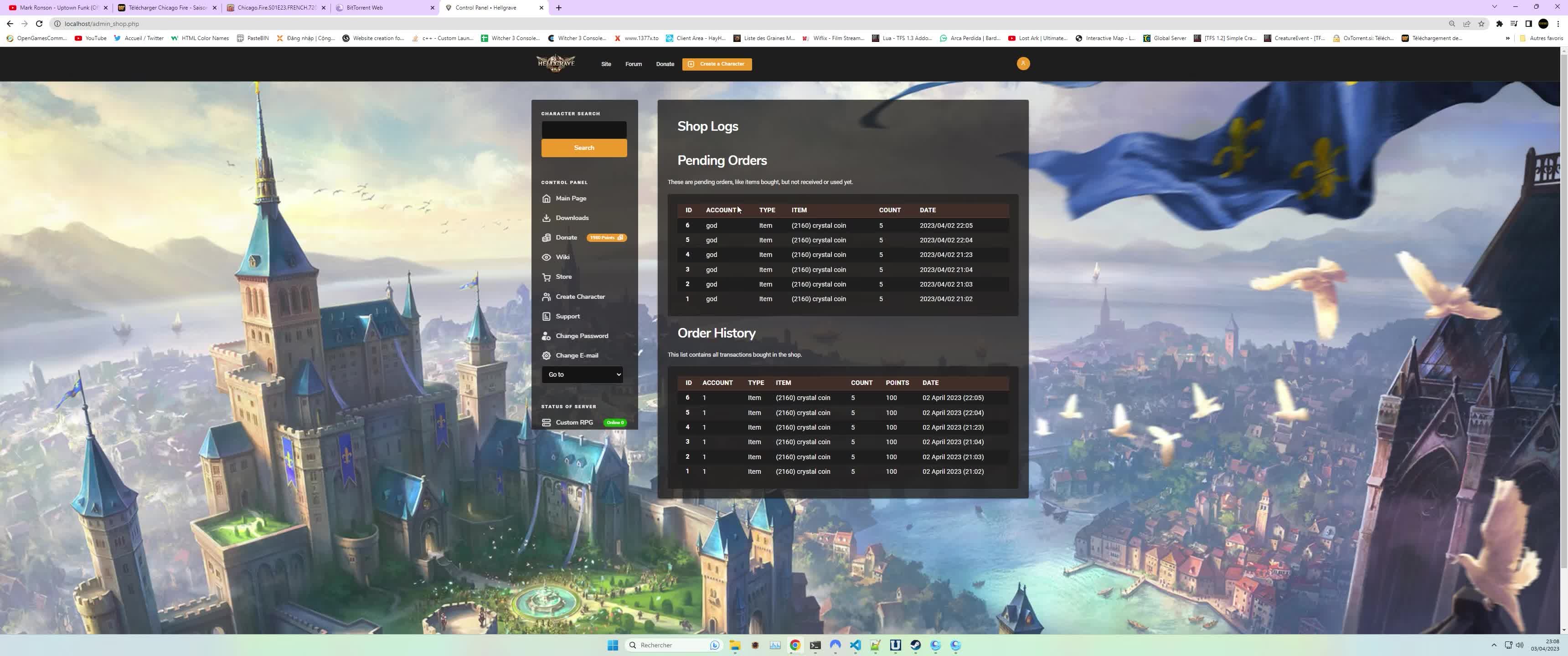The image size is (1568, 656).
Task: Click the Hellgrave logo
Action: [556, 63]
